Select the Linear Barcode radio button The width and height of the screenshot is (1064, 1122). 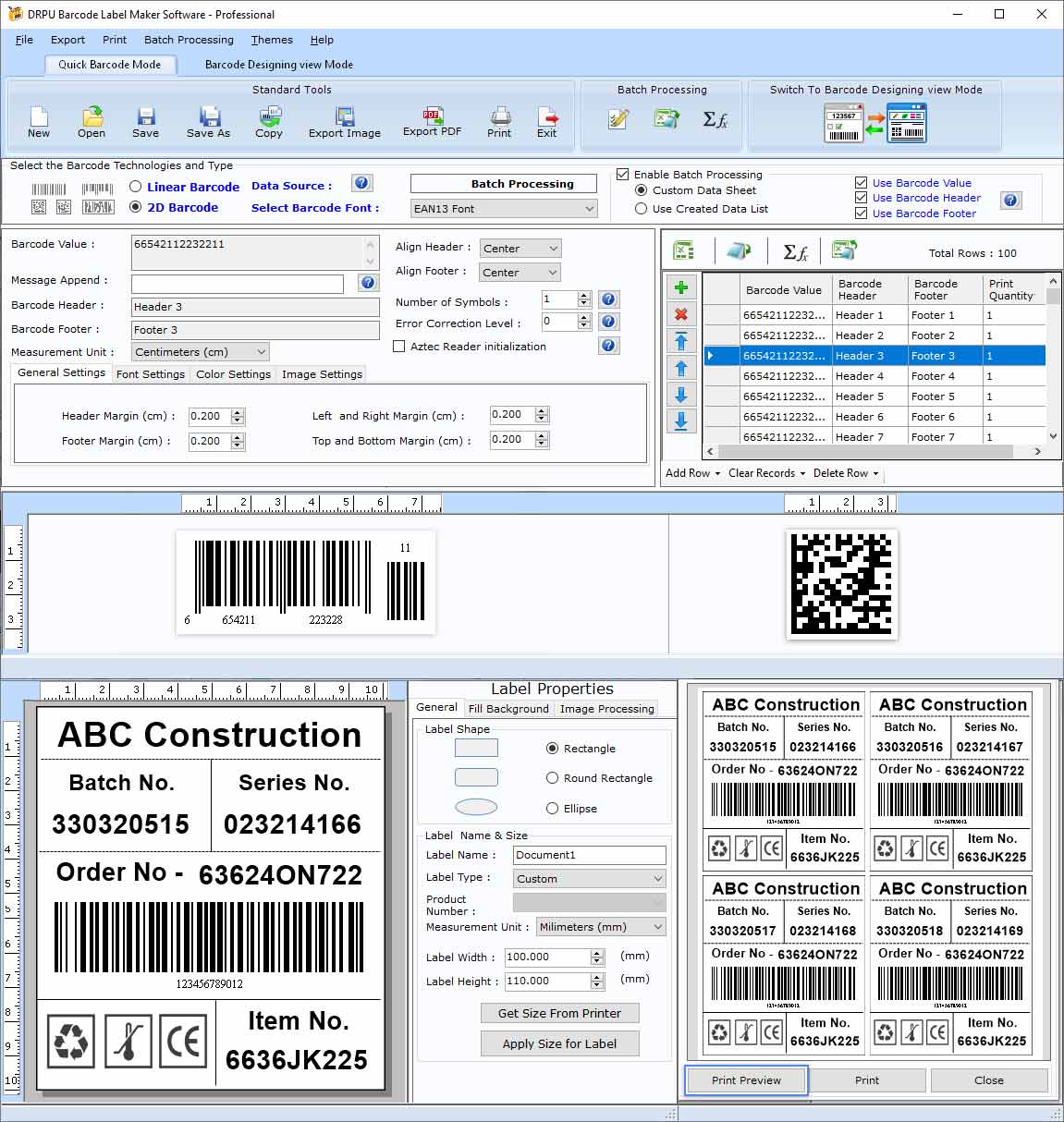(135, 187)
